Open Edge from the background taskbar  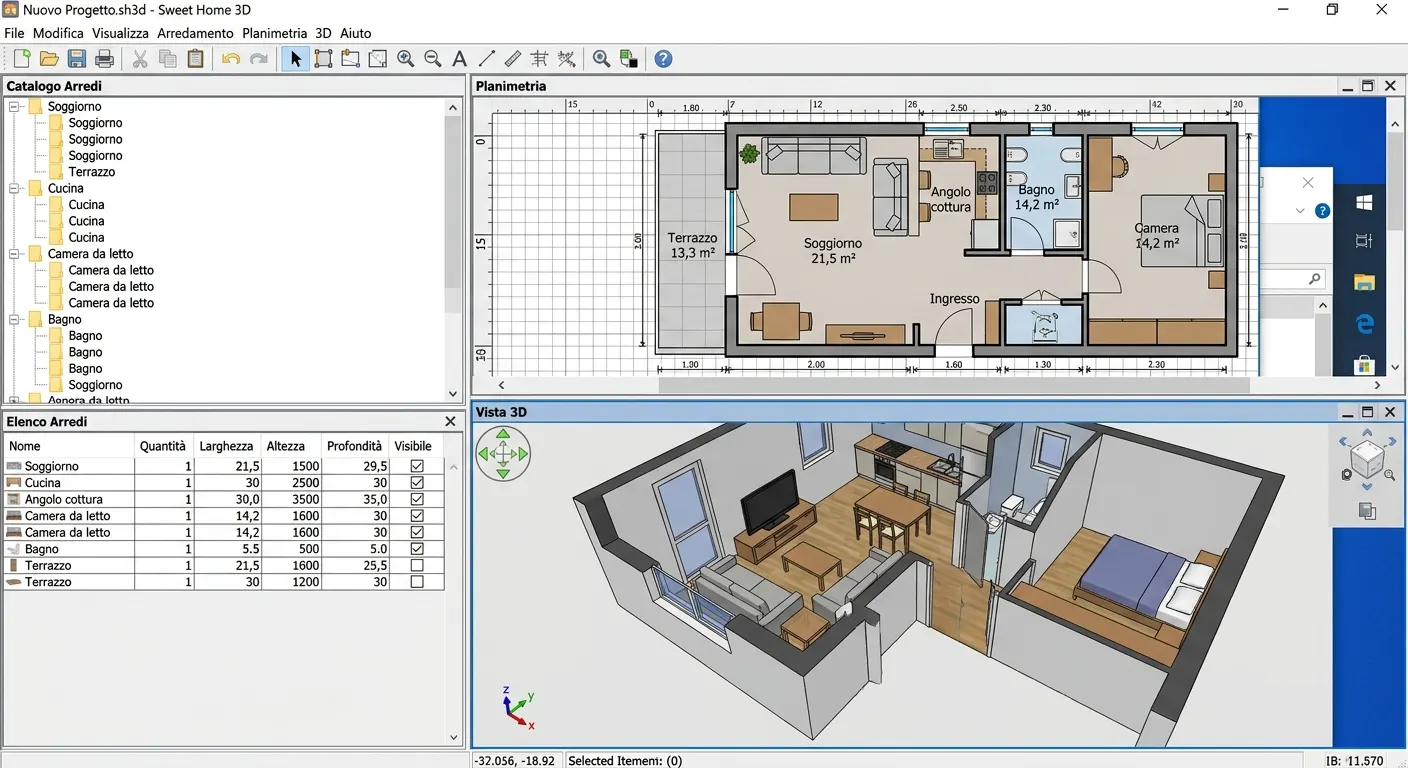[x=1365, y=324]
